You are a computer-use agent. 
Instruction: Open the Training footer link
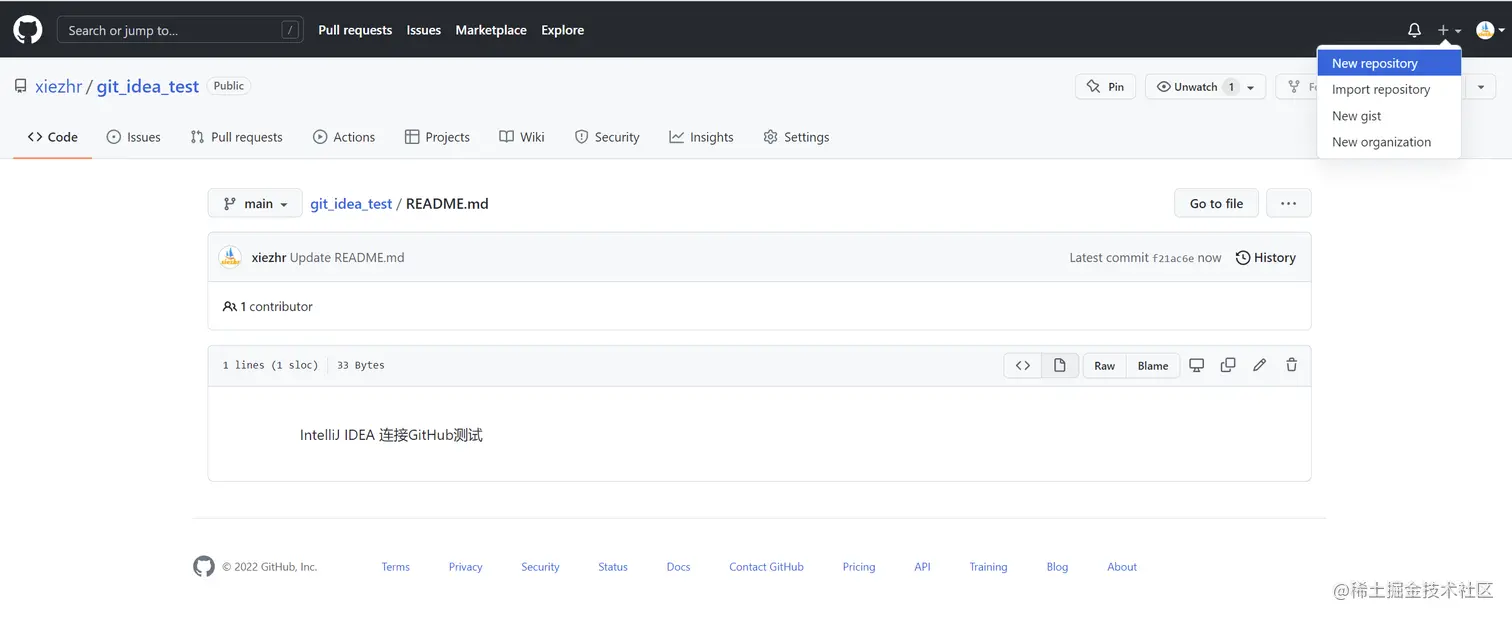(988, 566)
